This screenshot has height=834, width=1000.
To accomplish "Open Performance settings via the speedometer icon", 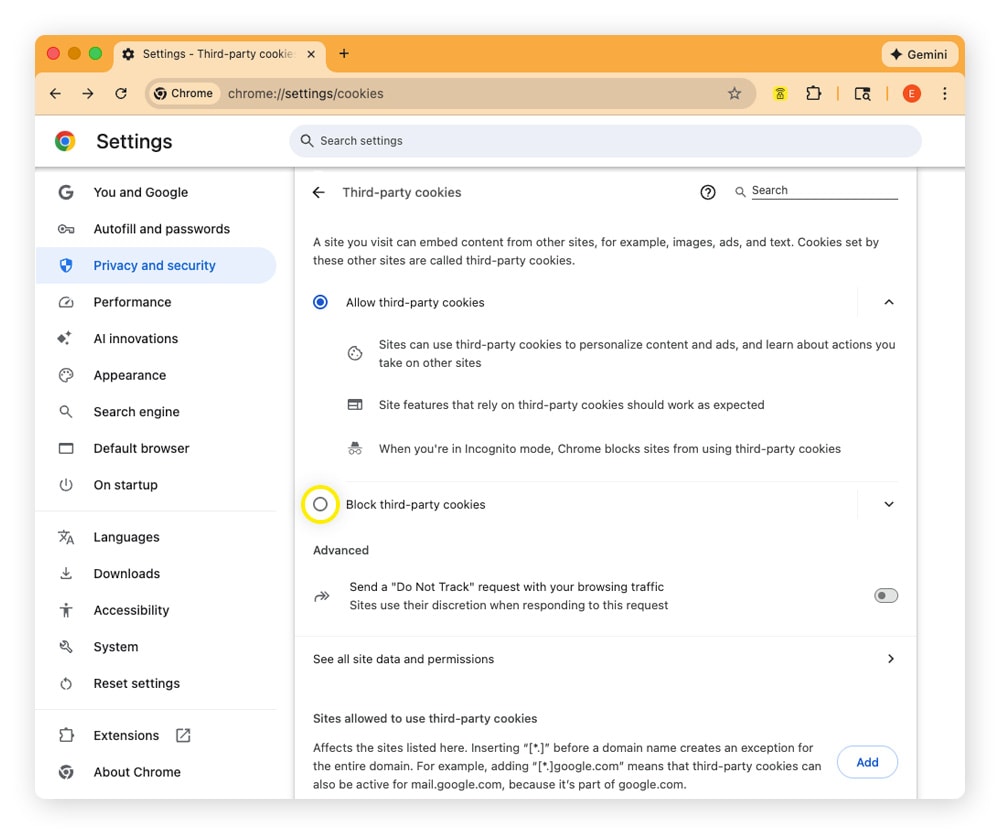I will pyautogui.click(x=64, y=301).
